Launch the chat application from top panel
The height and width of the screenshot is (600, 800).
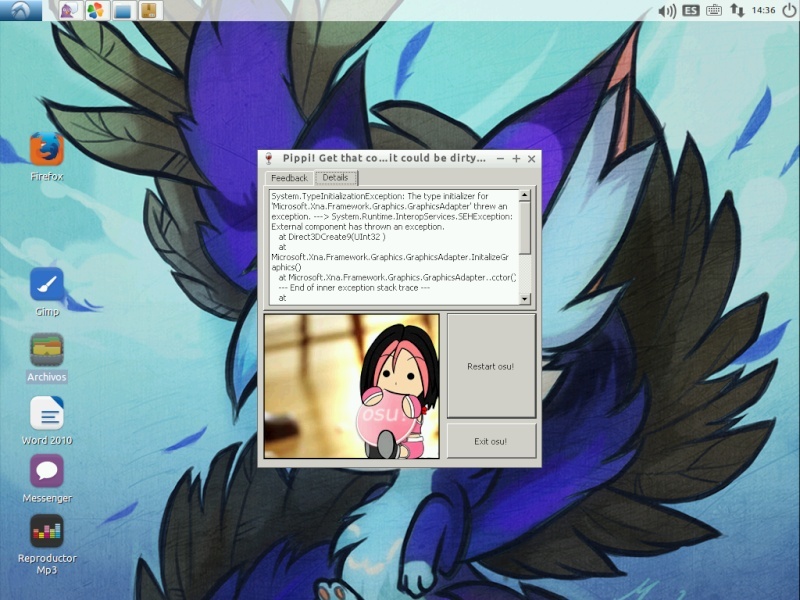[69, 10]
